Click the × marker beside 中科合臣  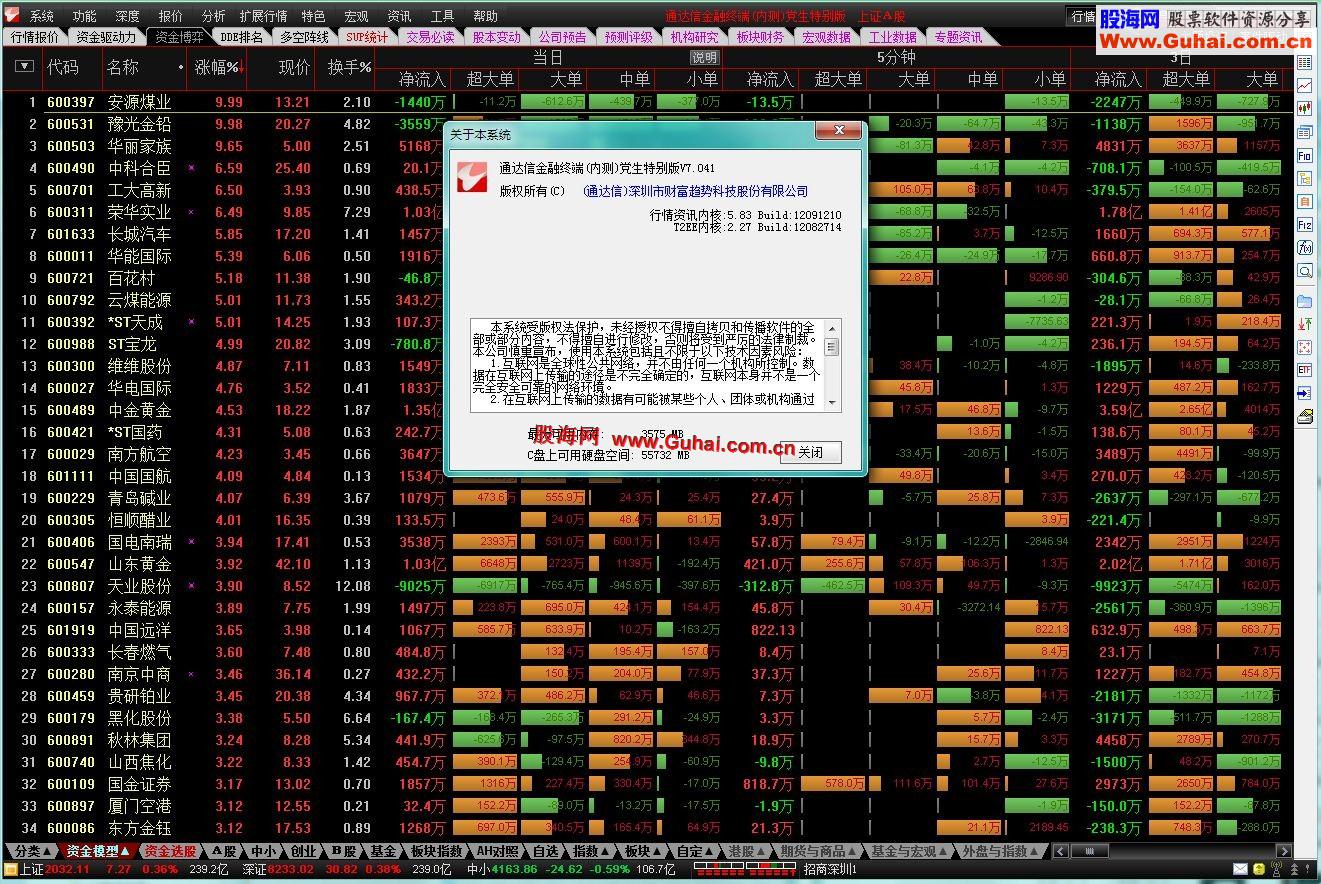(x=191, y=168)
